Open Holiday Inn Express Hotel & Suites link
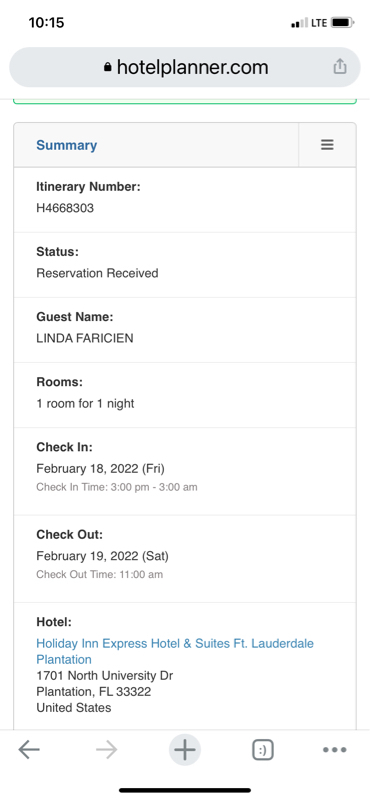 (175, 652)
